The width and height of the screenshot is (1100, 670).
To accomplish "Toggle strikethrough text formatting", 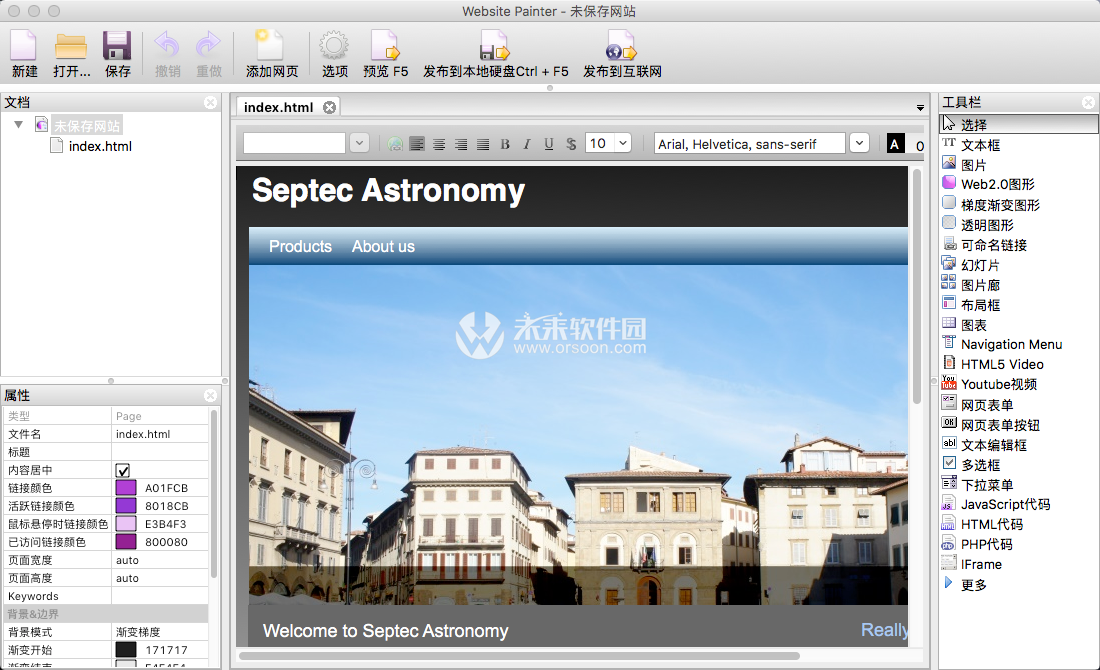I will point(571,144).
